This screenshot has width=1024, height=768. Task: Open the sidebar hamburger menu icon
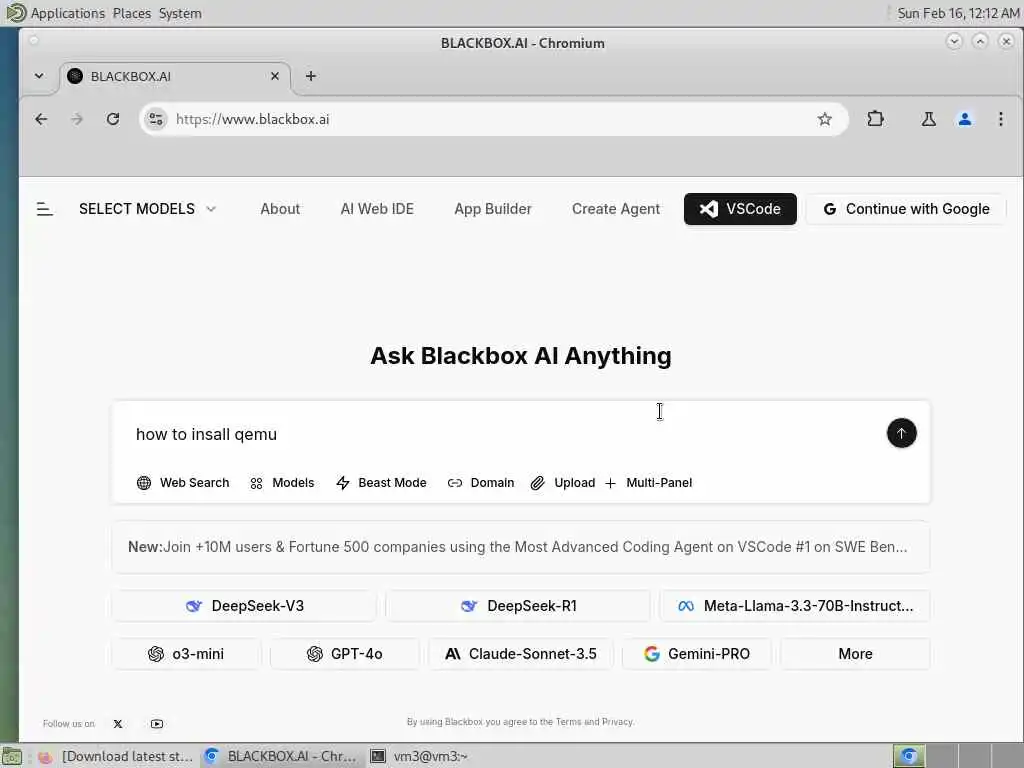44,209
